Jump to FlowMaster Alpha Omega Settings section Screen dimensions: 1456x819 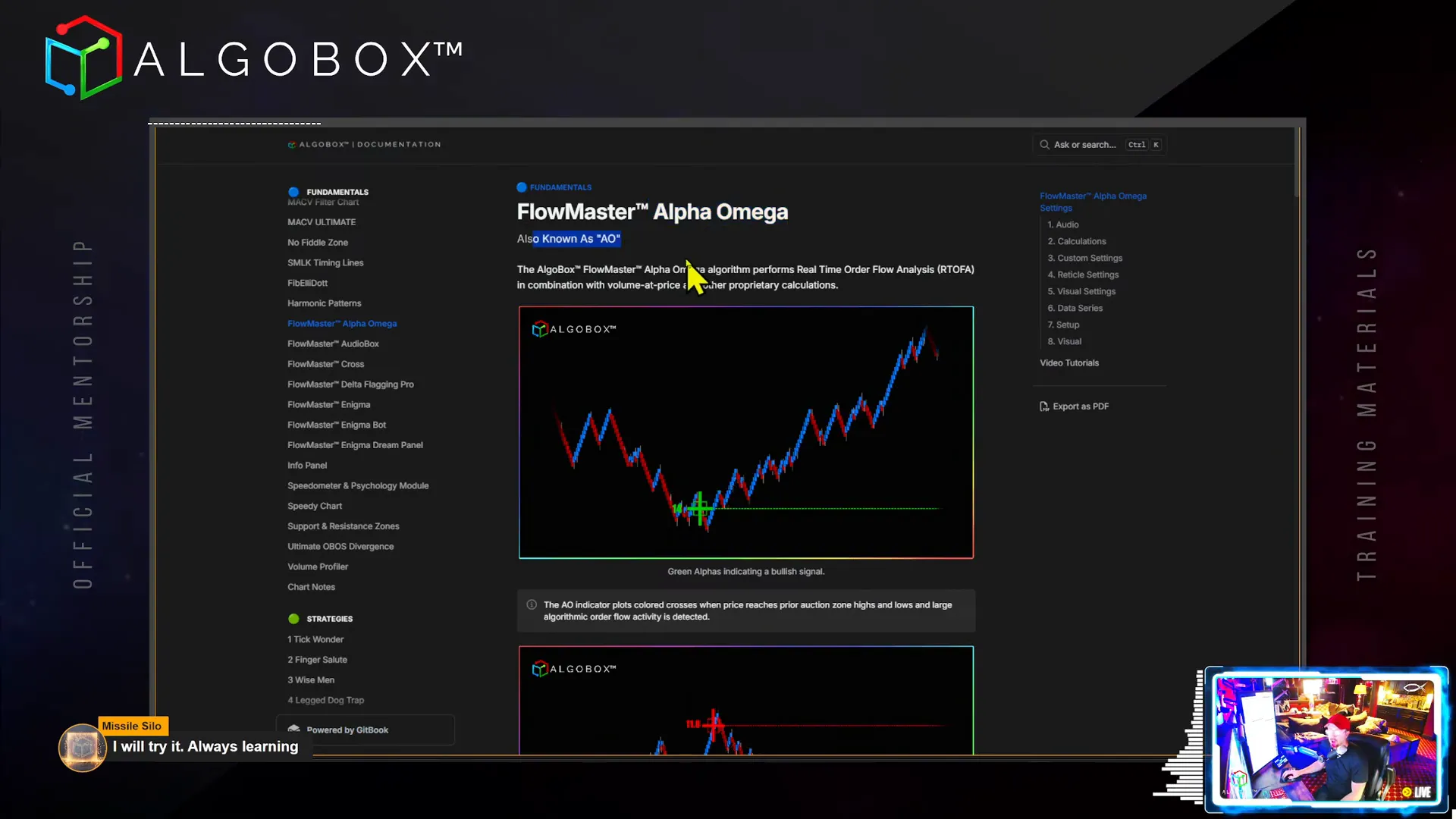pyautogui.click(x=1093, y=202)
